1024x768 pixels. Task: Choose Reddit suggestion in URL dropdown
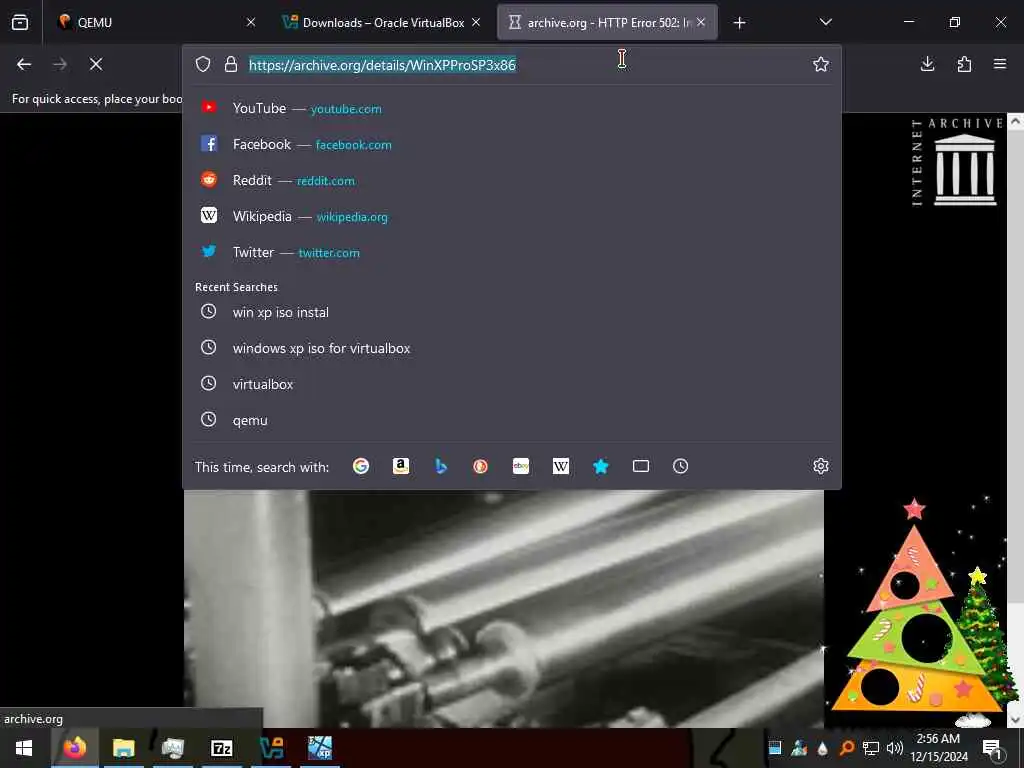click(x=511, y=180)
